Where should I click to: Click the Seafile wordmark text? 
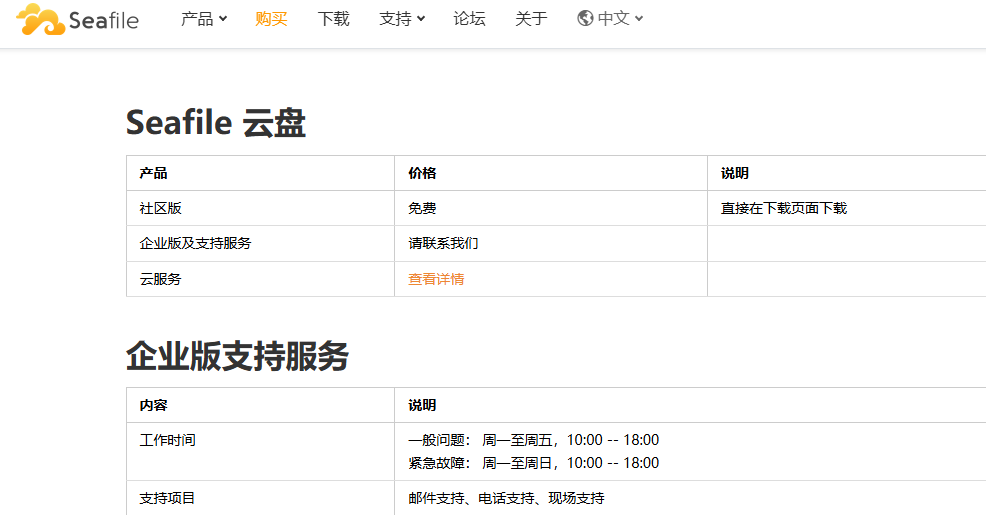point(104,21)
